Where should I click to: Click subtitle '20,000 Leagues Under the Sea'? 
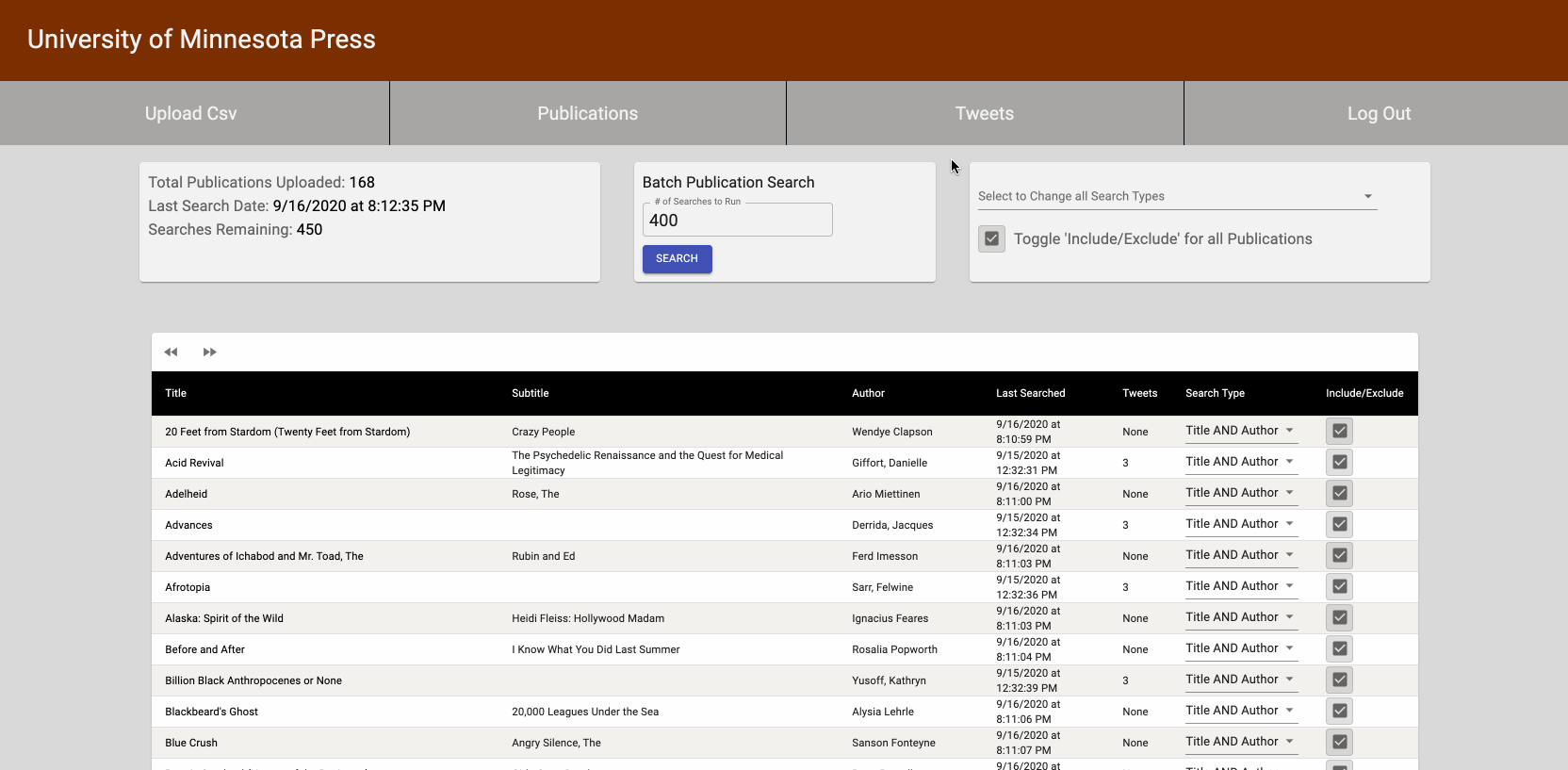585,712
